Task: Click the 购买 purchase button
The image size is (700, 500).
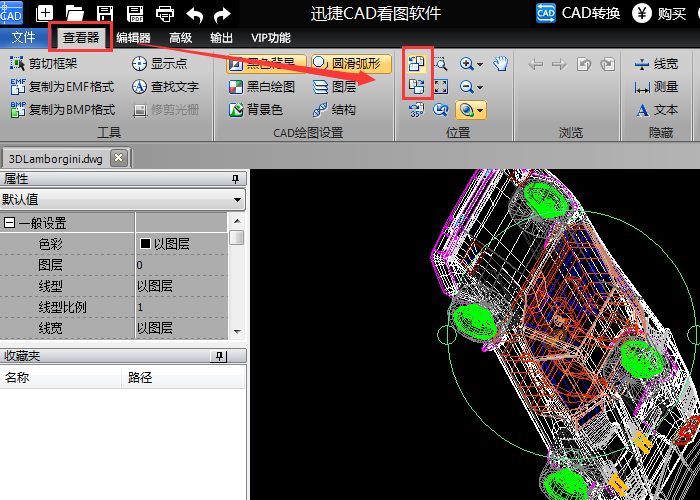Action: (x=659, y=13)
